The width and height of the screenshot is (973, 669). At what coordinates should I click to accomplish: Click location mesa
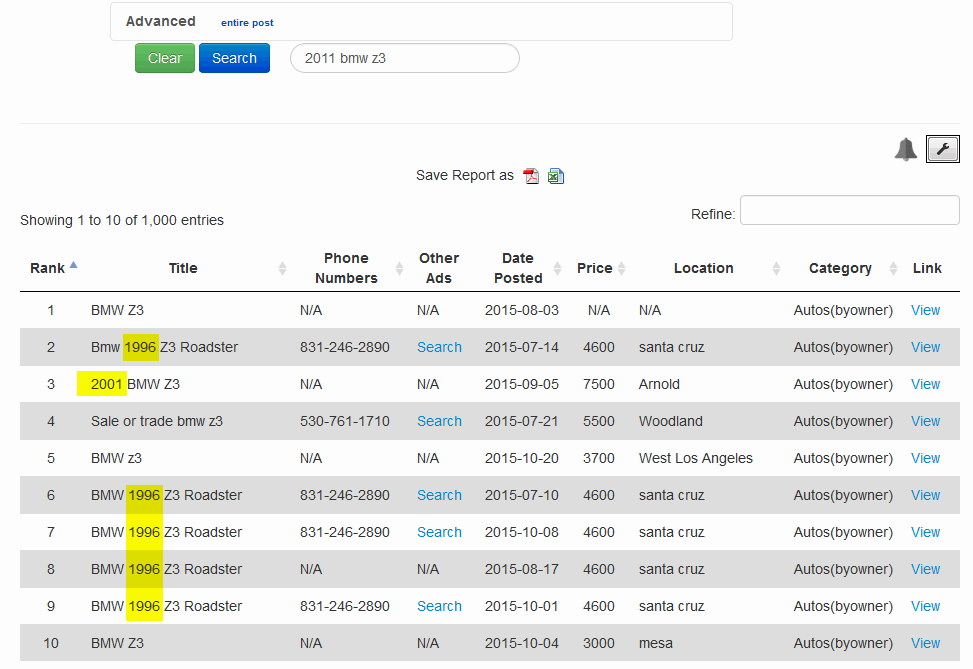656,644
